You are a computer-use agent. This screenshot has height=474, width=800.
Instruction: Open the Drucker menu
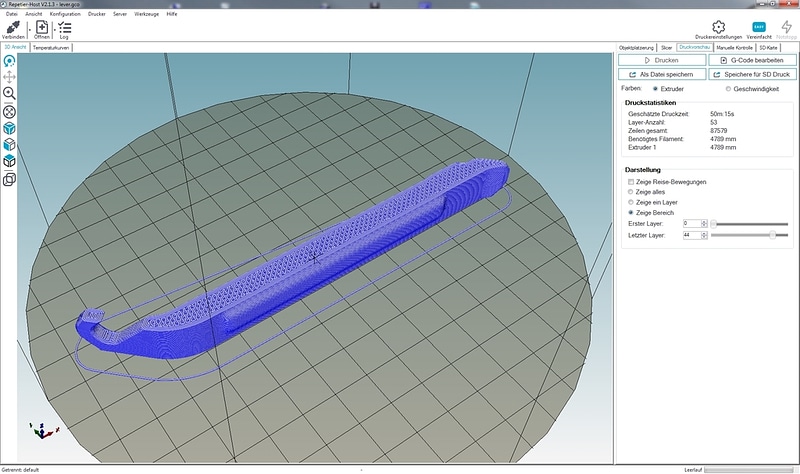point(96,14)
